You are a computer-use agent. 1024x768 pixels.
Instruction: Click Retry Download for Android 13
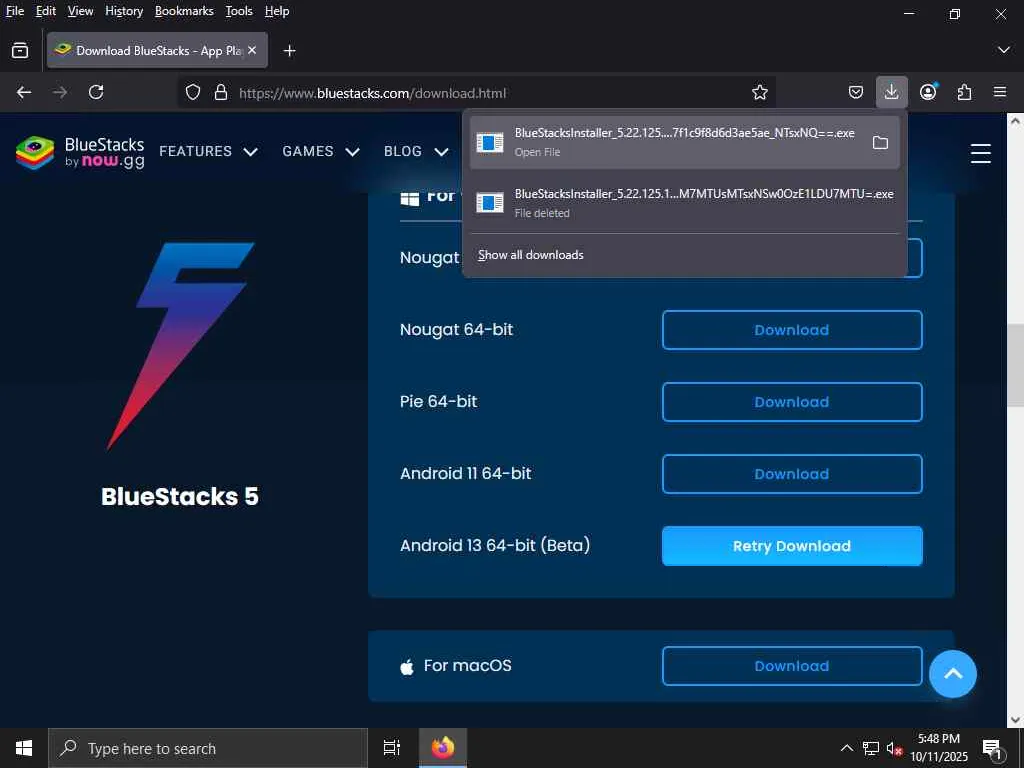point(792,546)
